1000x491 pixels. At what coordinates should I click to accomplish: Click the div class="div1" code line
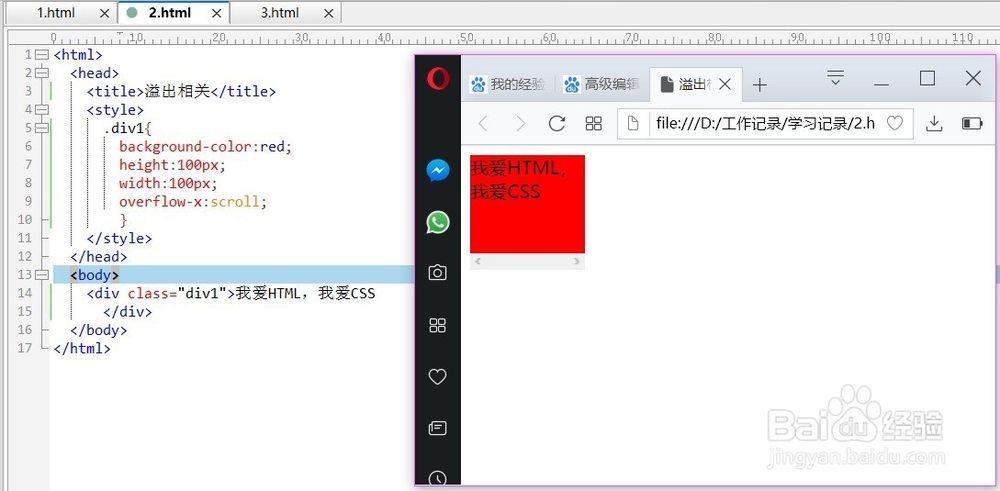coord(231,293)
